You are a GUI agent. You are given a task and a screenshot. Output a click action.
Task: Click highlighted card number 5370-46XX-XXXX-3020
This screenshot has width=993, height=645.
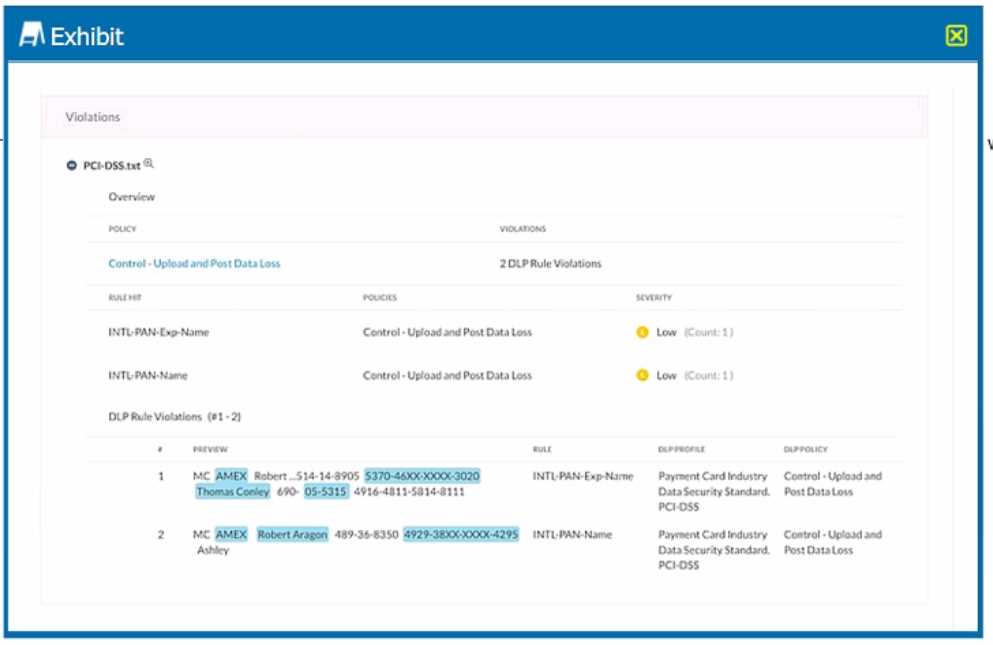422,476
